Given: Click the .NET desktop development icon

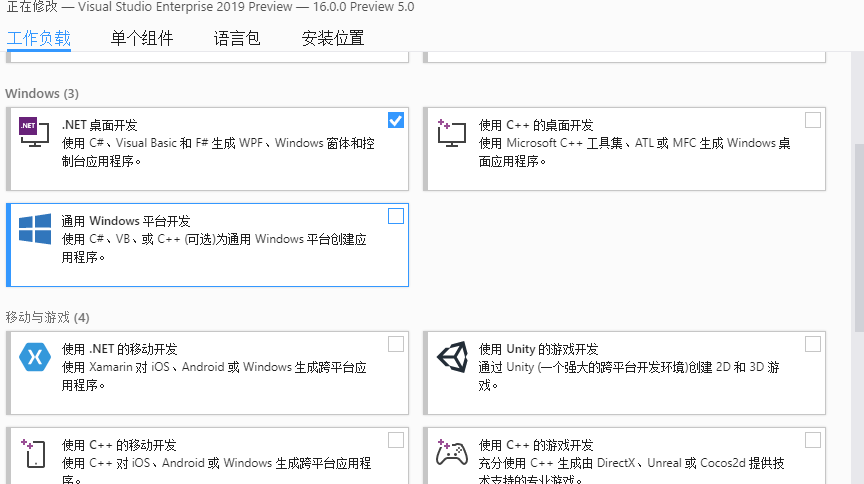Looking at the screenshot, I should coord(34,132).
